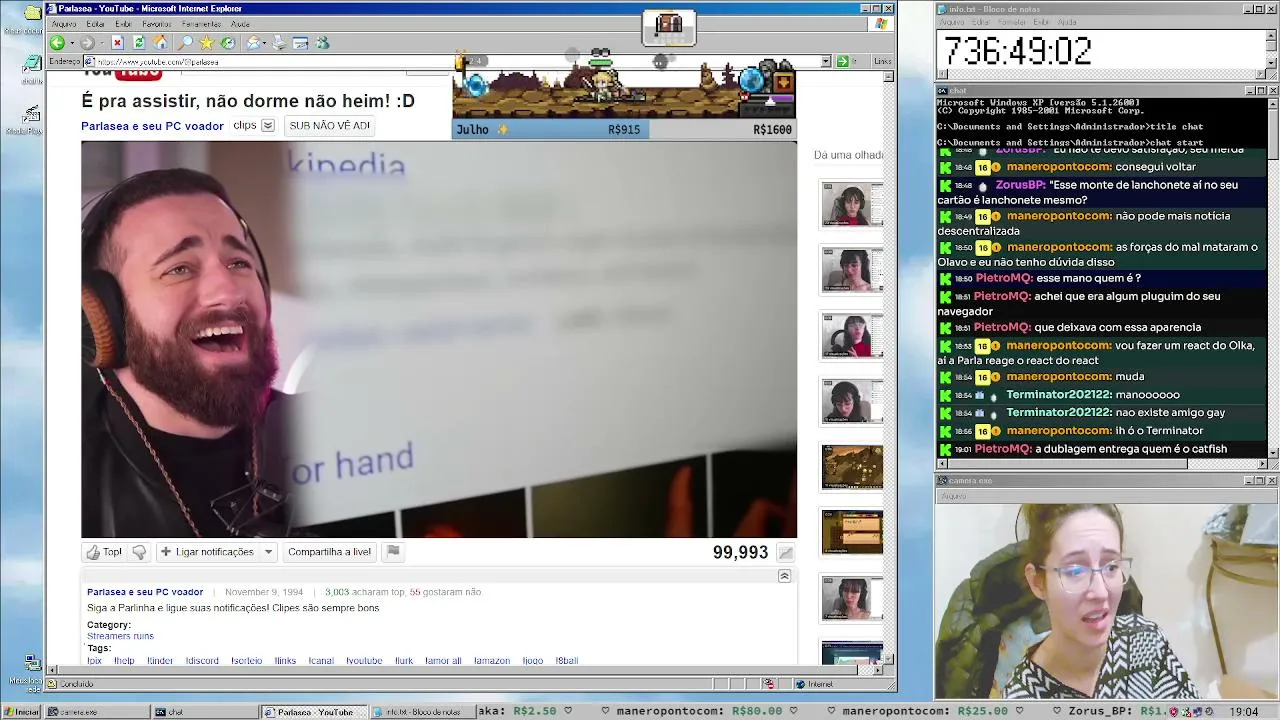The image size is (1280, 720).
Task: Go to the browser home page
Action: 161,43
